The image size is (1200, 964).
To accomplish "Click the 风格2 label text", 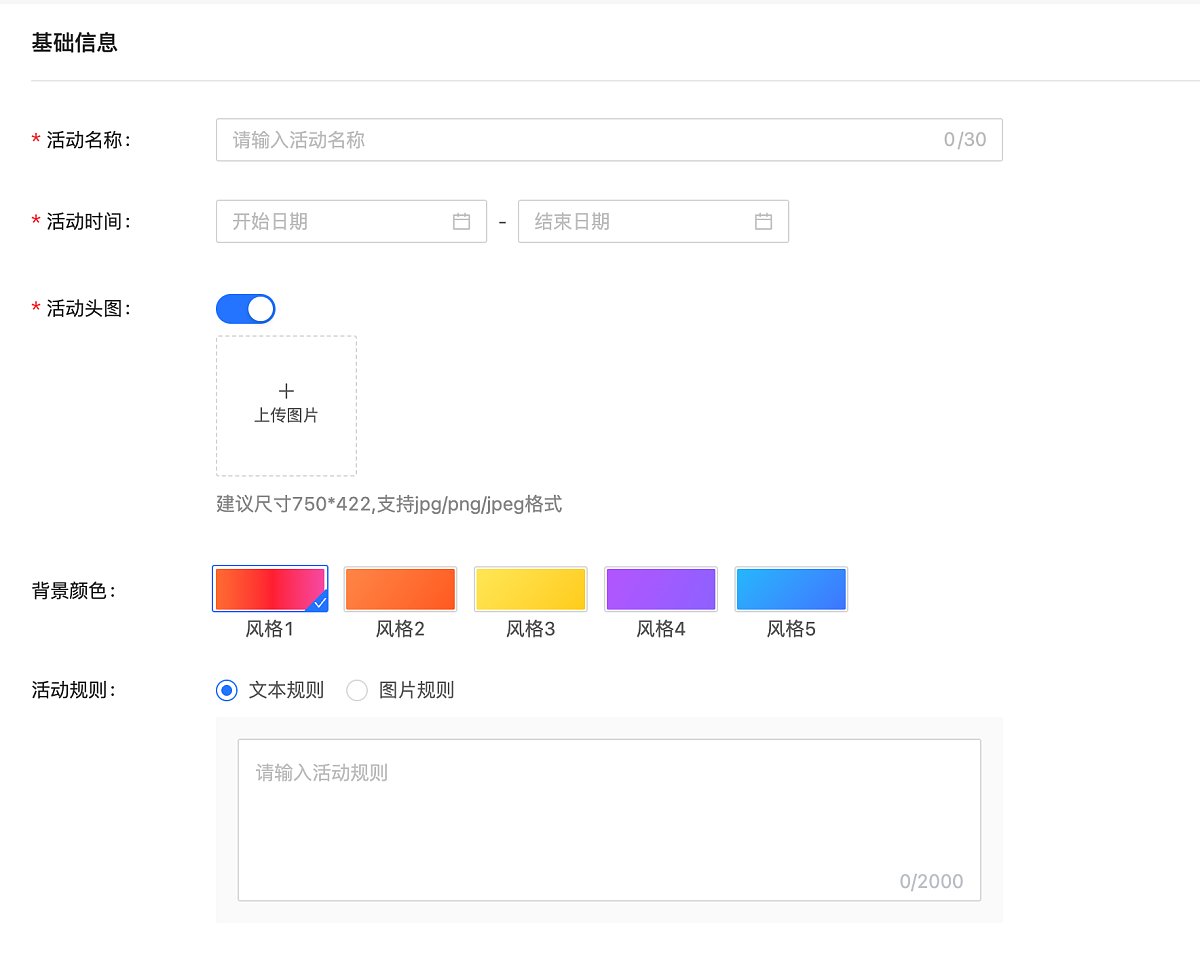I will (x=400, y=630).
